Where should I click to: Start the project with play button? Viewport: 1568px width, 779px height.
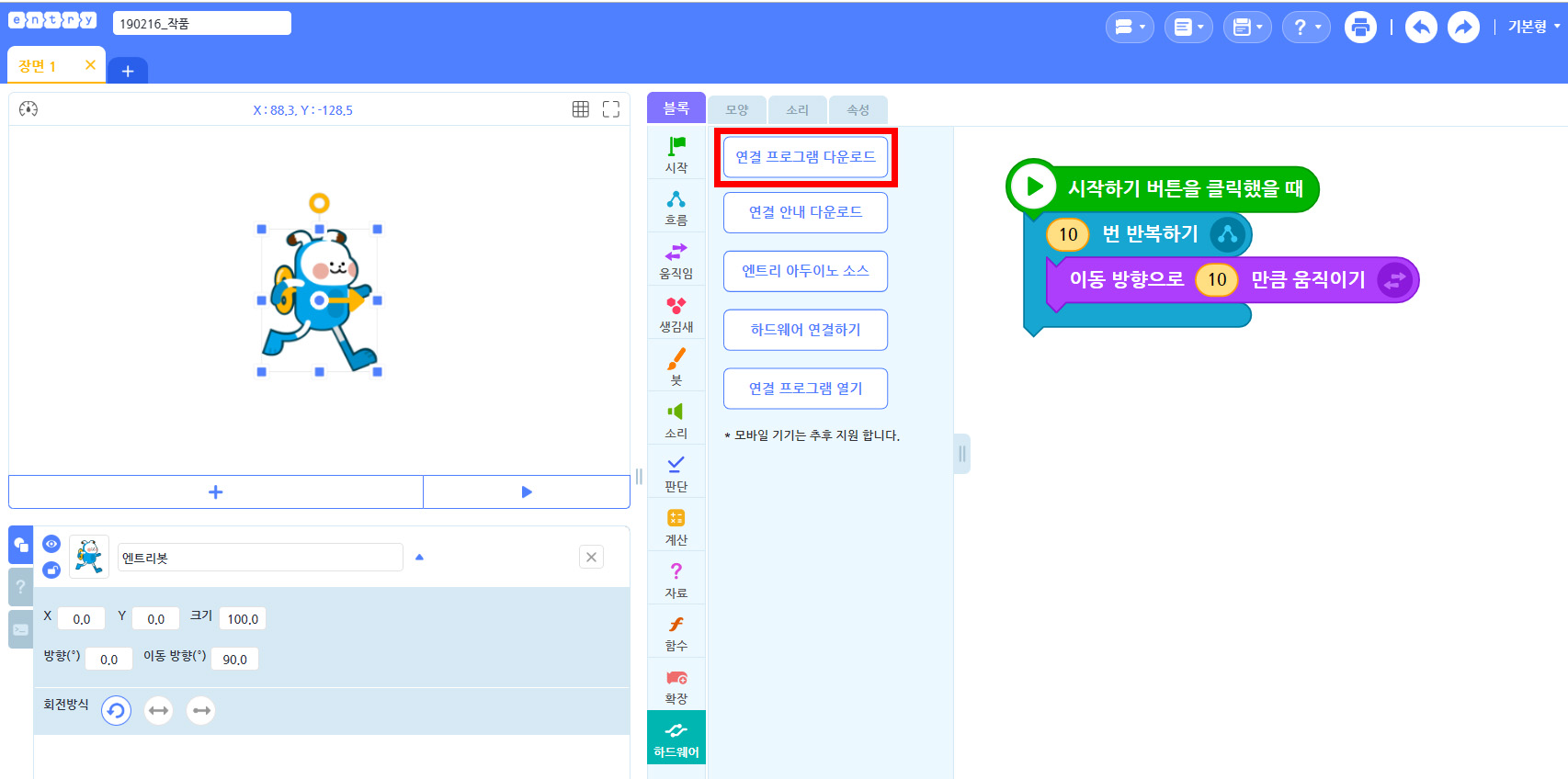527,492
